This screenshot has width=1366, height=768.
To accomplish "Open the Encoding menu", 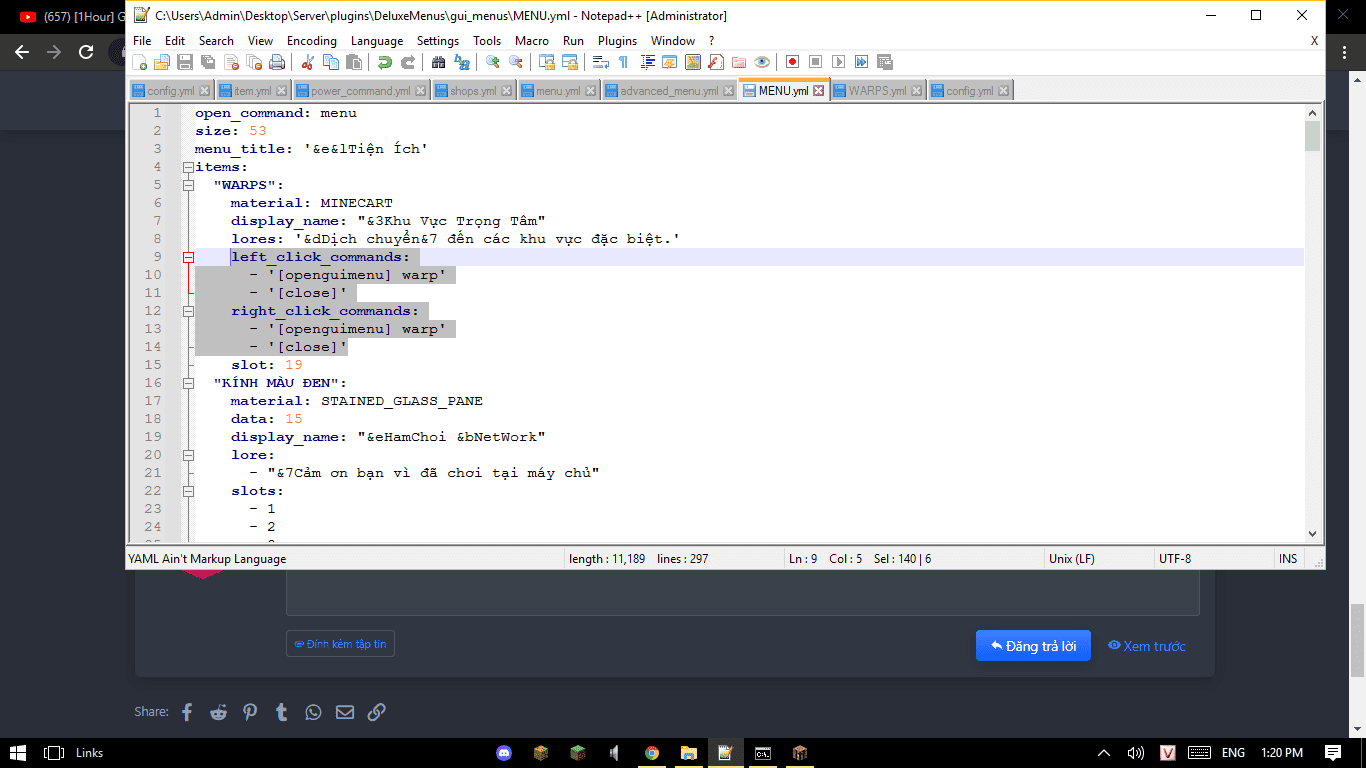I will point(311,41).
